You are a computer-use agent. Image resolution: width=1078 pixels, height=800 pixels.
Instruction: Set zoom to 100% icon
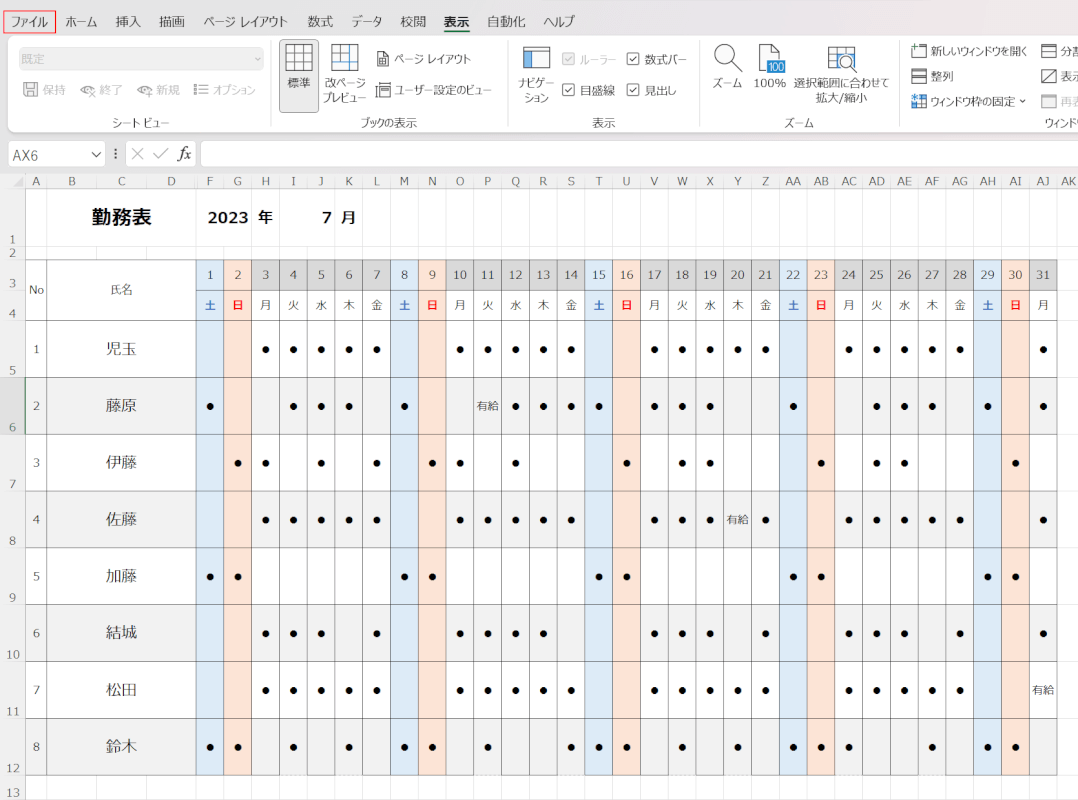click(769, 60)
